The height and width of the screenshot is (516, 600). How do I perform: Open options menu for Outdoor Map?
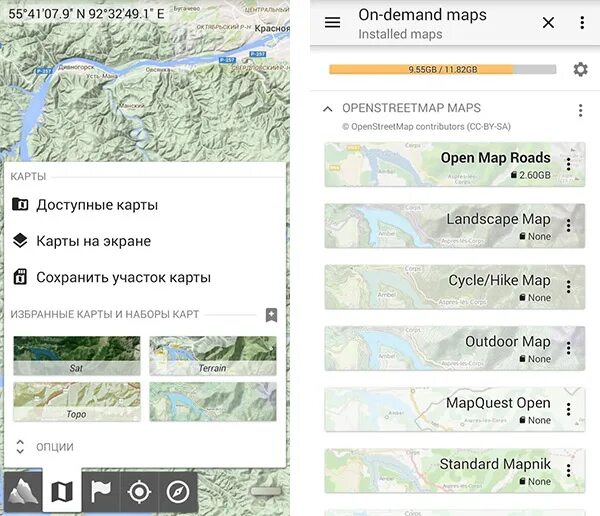pyautogui.click(x=569, y=348)
